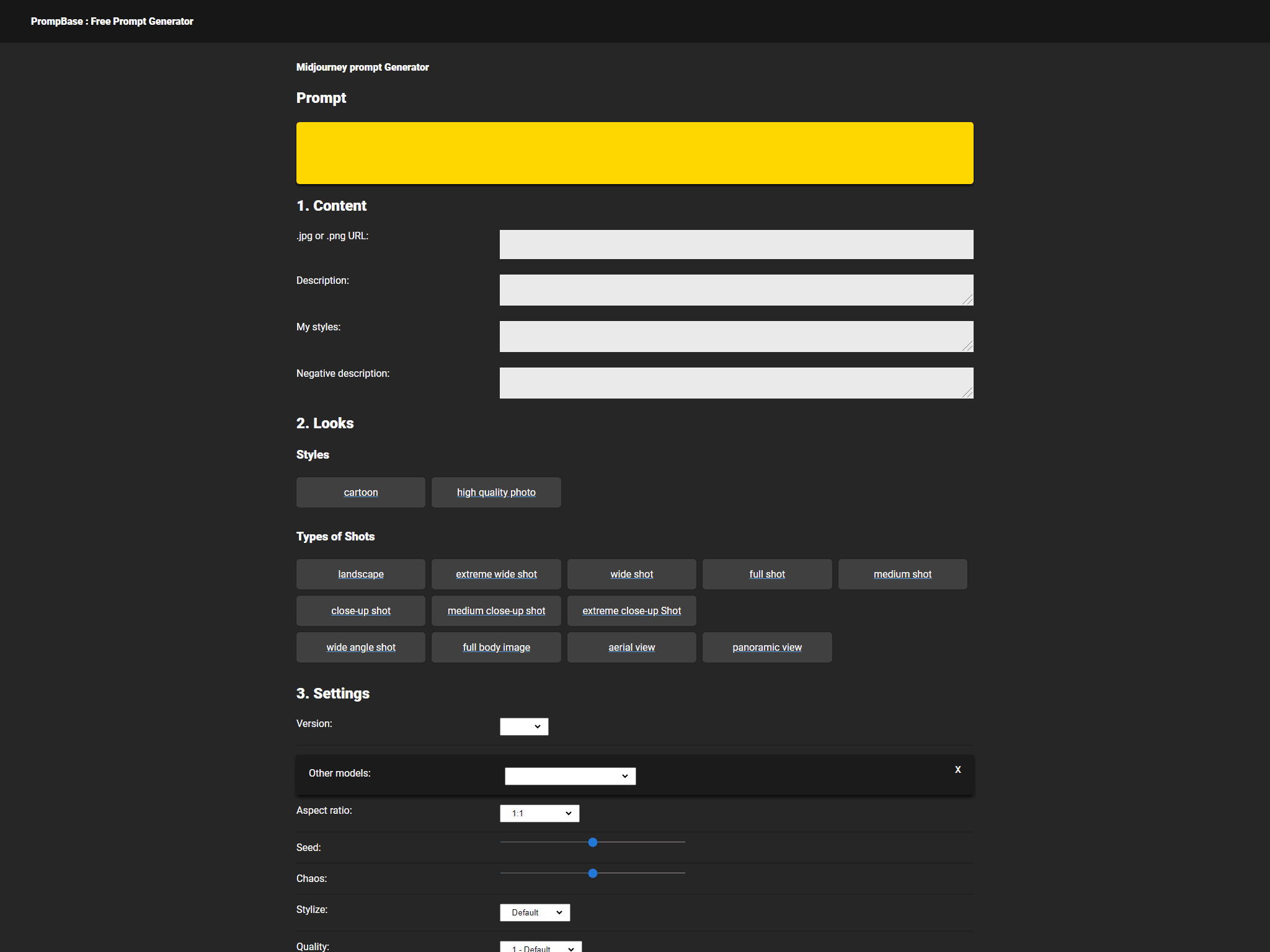Pick the full shot button
1270x952 pixels.
pos(767,574)
